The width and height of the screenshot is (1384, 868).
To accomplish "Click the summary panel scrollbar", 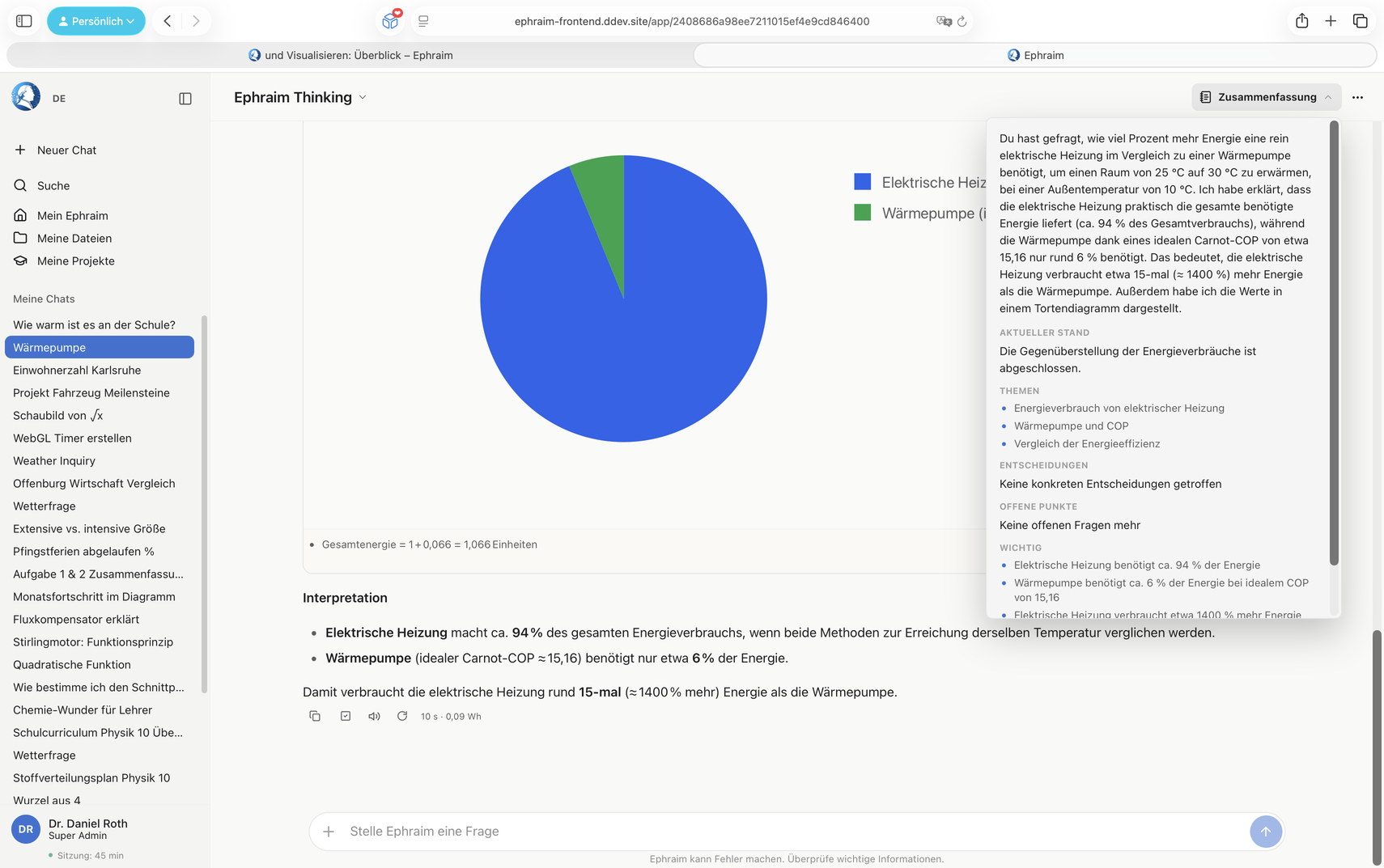I will pyautogui.click(x=1334, y=343).
